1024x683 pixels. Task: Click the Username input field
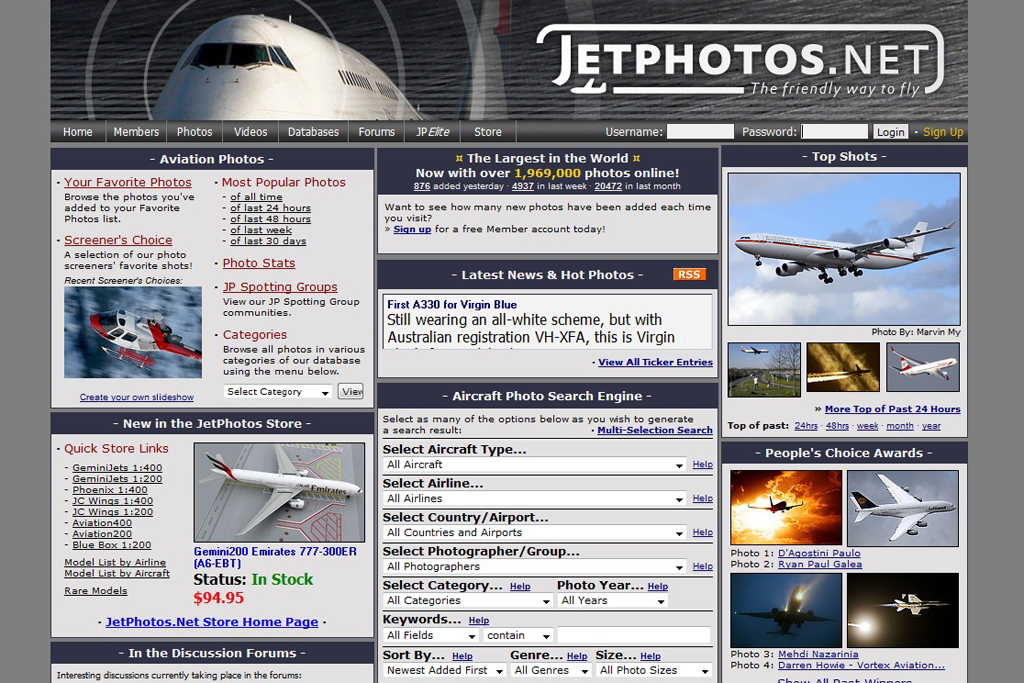700,132
